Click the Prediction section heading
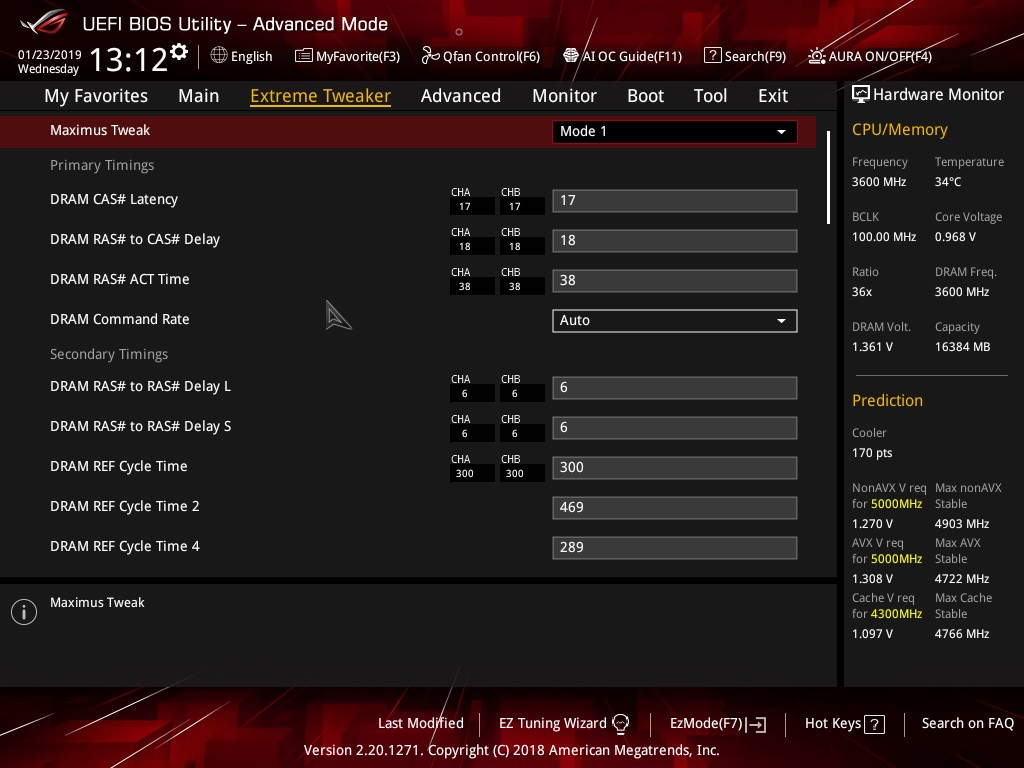The height and width of the screenshot is (768, 1024). pos(888,400)
